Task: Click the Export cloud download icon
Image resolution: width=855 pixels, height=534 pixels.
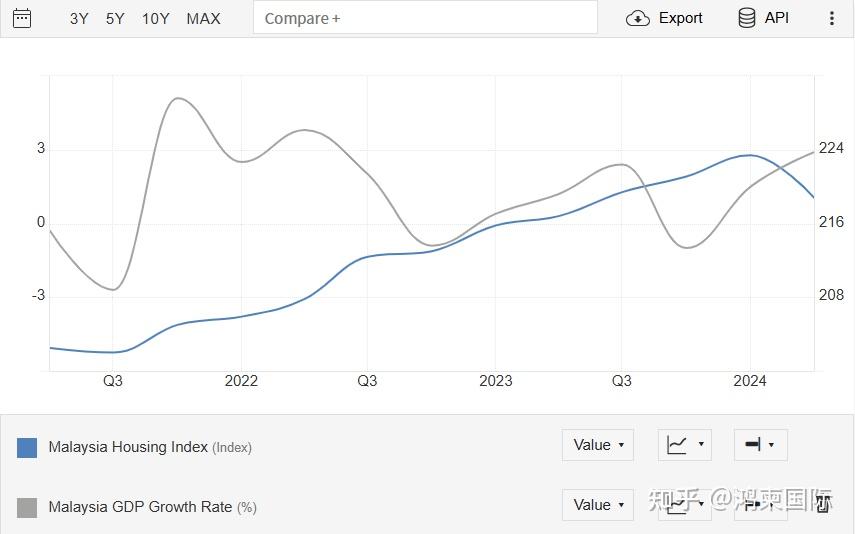Action: click(x=637, y=18)
